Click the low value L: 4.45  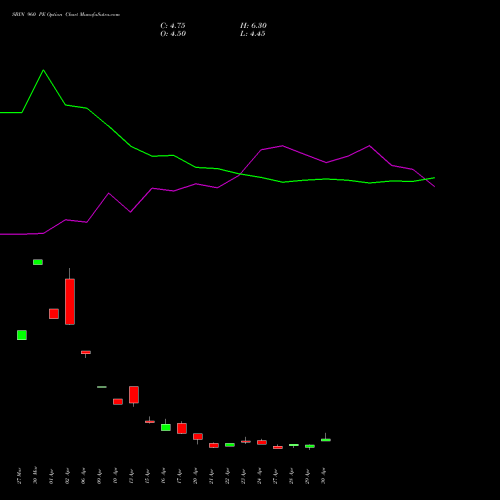tap(253, 34)
